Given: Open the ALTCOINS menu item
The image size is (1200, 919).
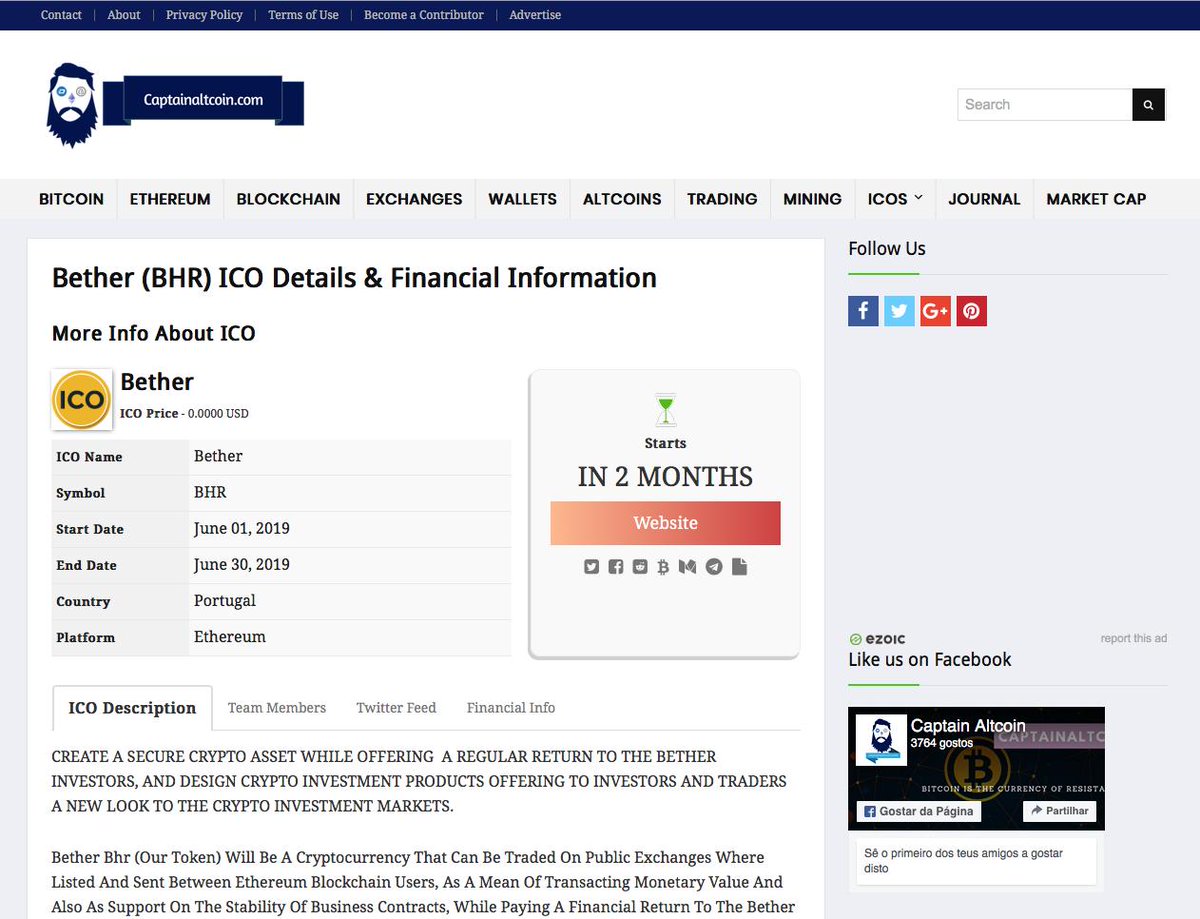Looking at the screenshot, I should pos(622,199).
